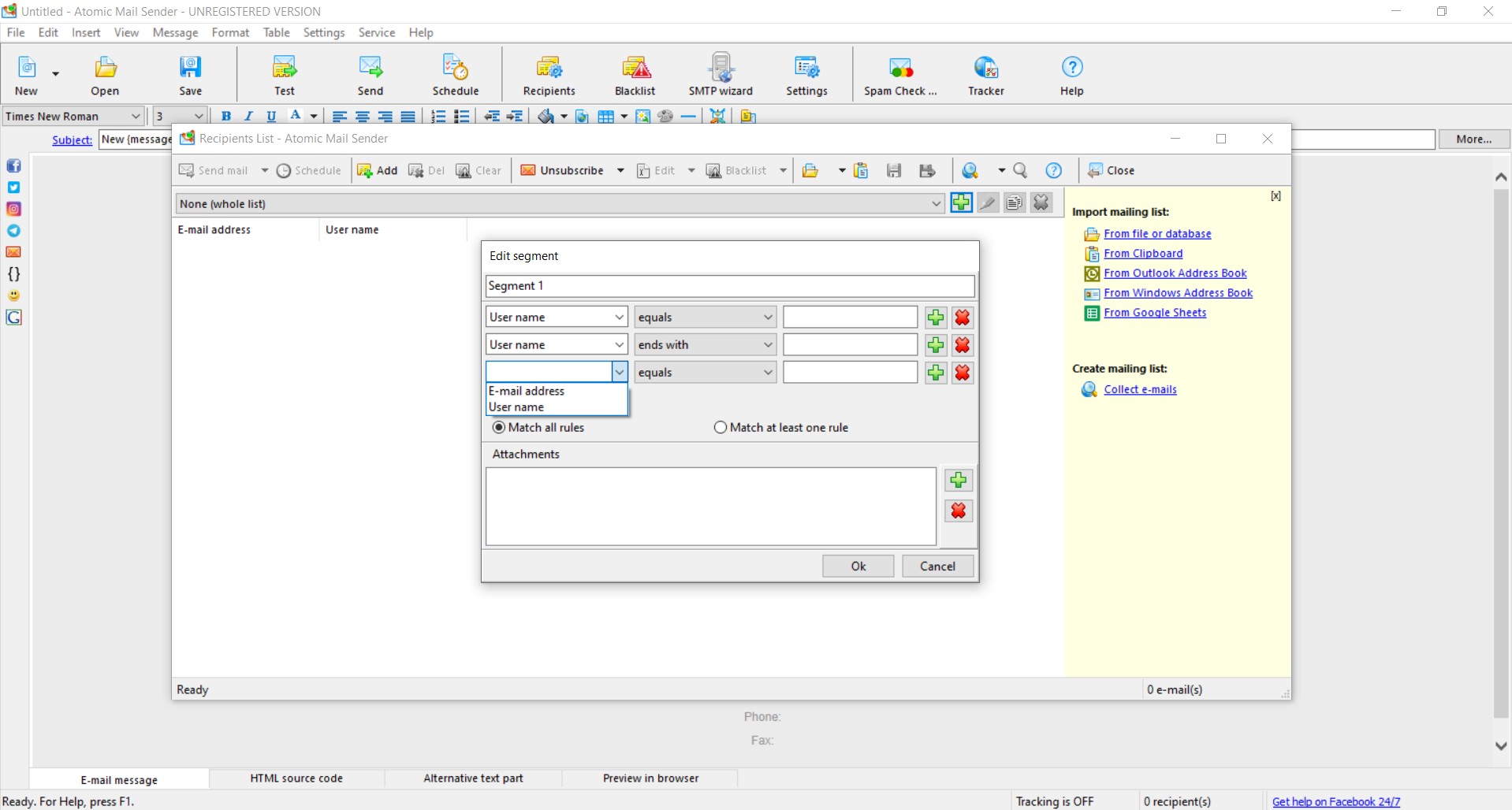Click the Instagram icon in left sidebar
The height and width of the screenshot is (810, 1512).
click(13, 209)
